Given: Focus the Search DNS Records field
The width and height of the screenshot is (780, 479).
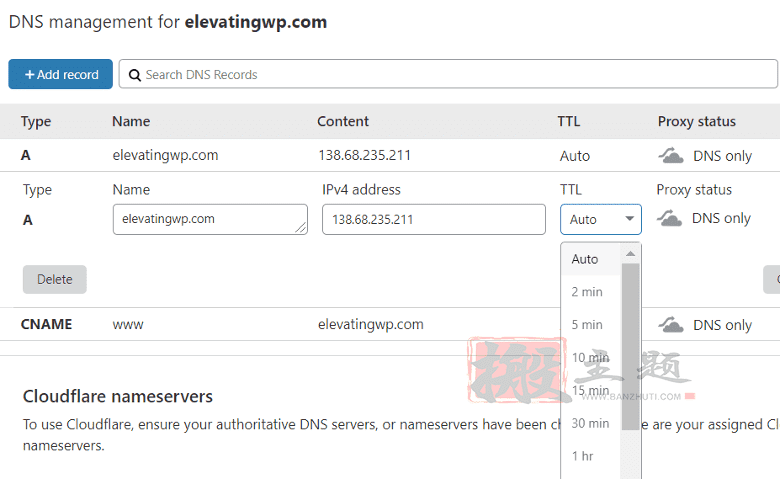Looking at the screenshot, I should 448,74.
